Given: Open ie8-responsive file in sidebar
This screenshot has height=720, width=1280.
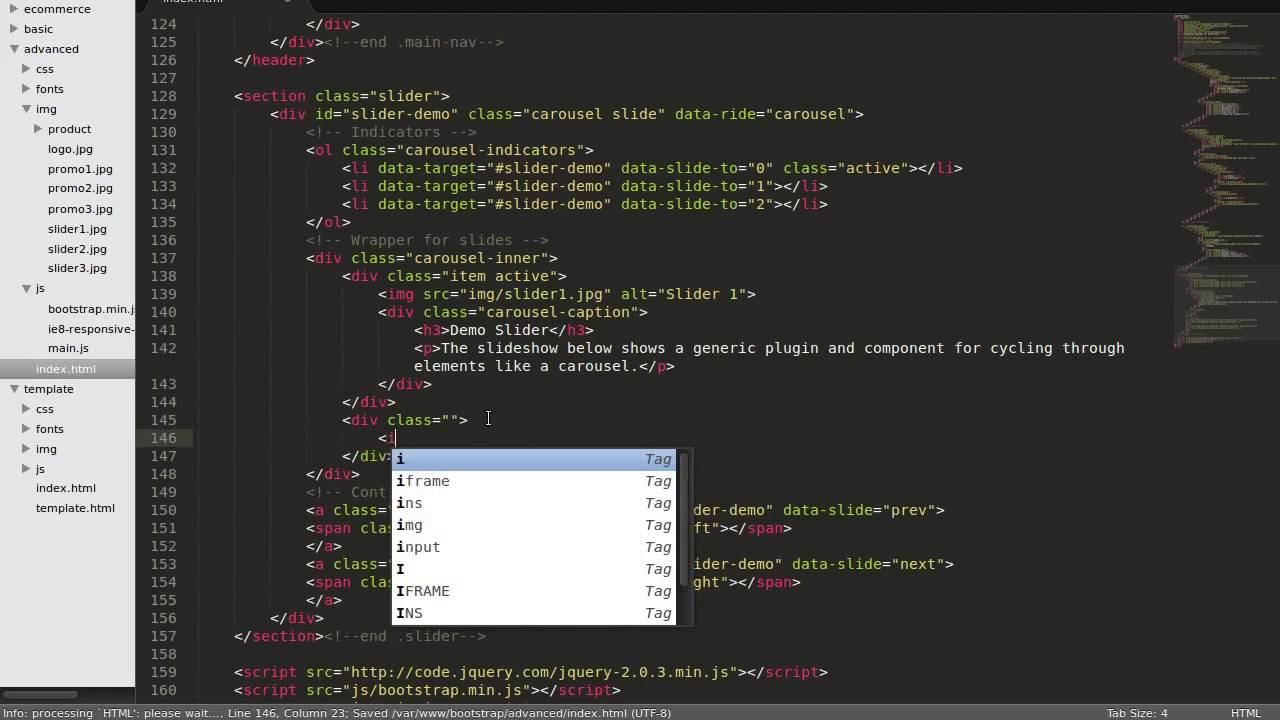Looking at the screenshot, I should point(91,329).
